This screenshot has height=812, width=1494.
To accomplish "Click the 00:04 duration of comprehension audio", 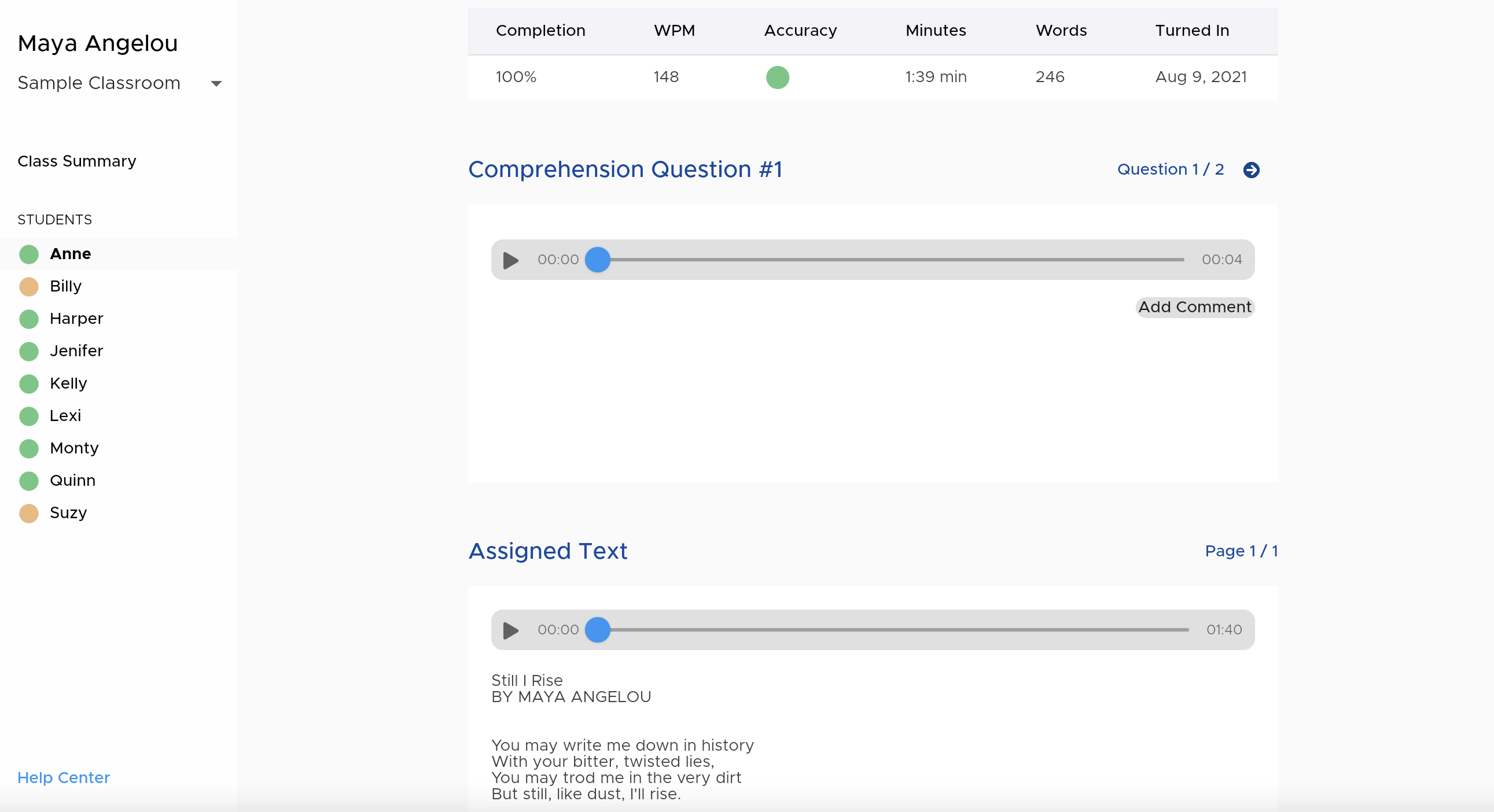I will point(1221,260).
